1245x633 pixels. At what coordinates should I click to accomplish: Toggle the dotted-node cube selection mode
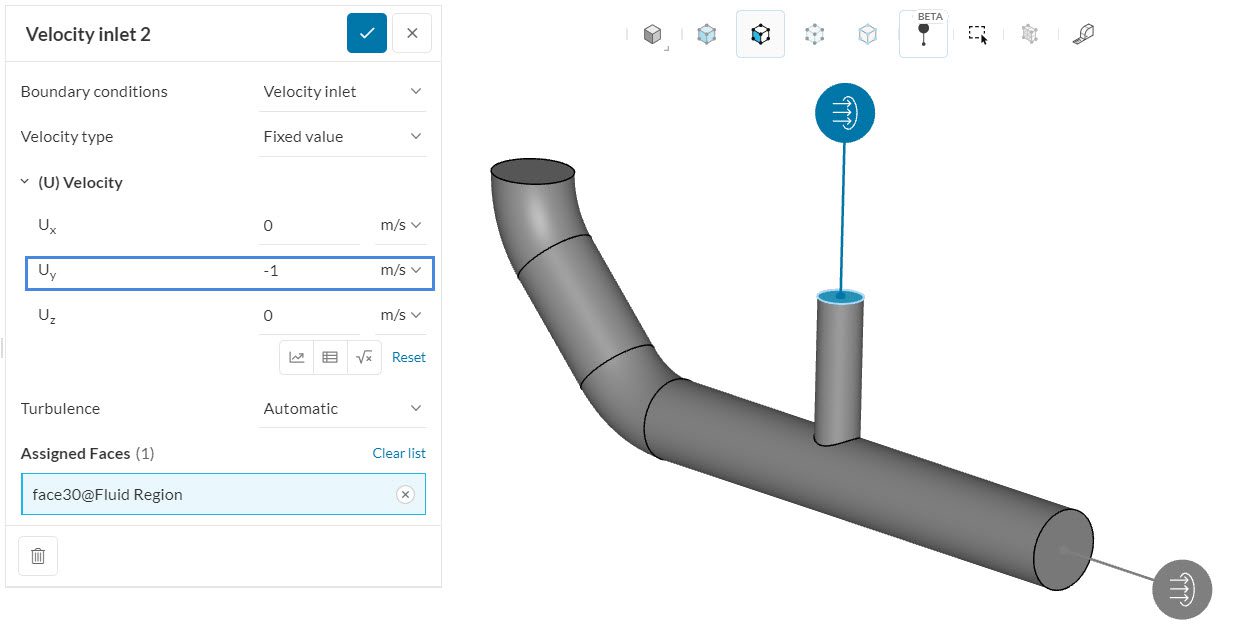pyautogui.click(x=814, y=35)
